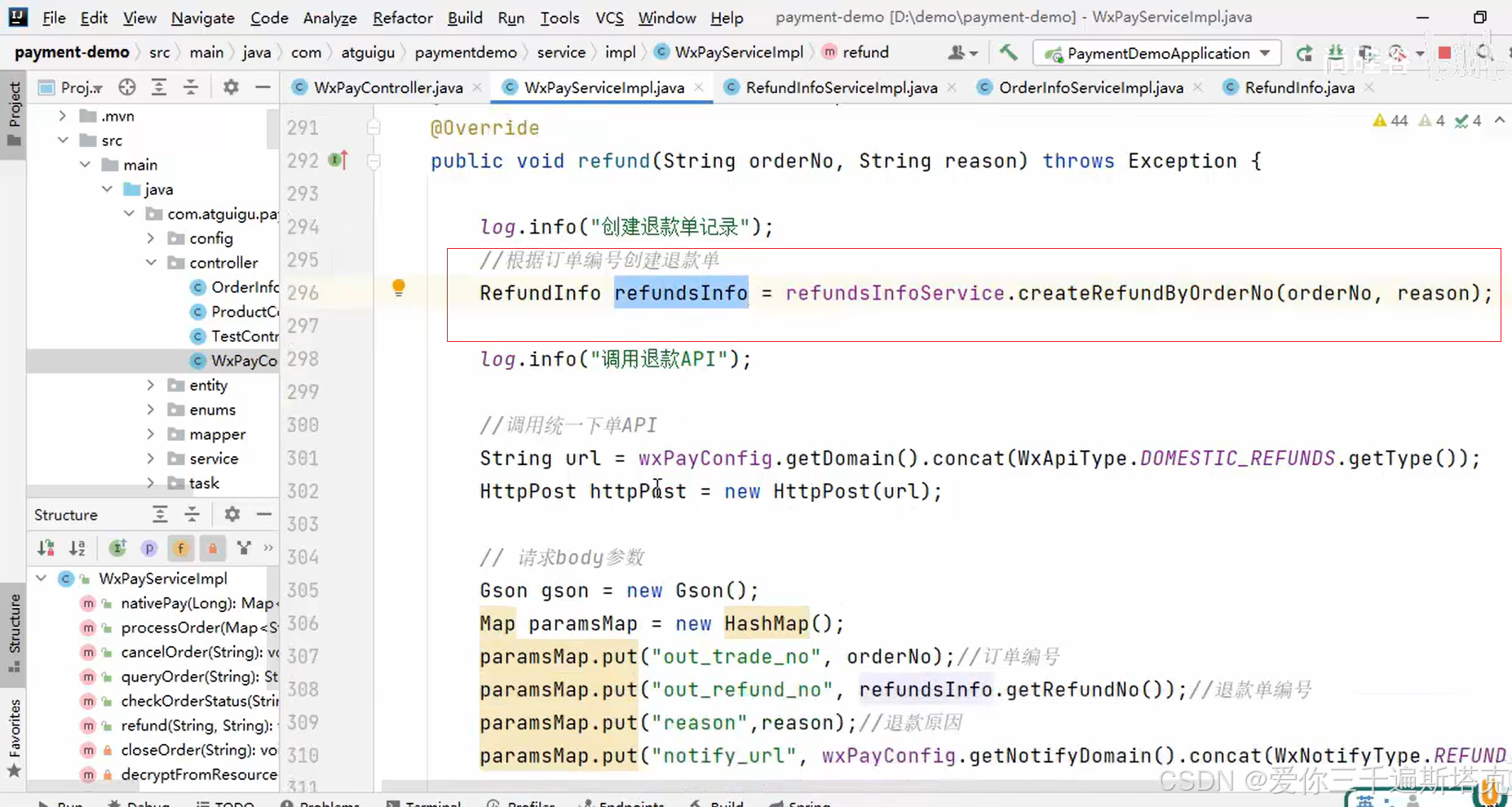Screen dimensions: 1512x807
Task: Click the warnings count indicator showing 44
Action: coord(1390,121)
